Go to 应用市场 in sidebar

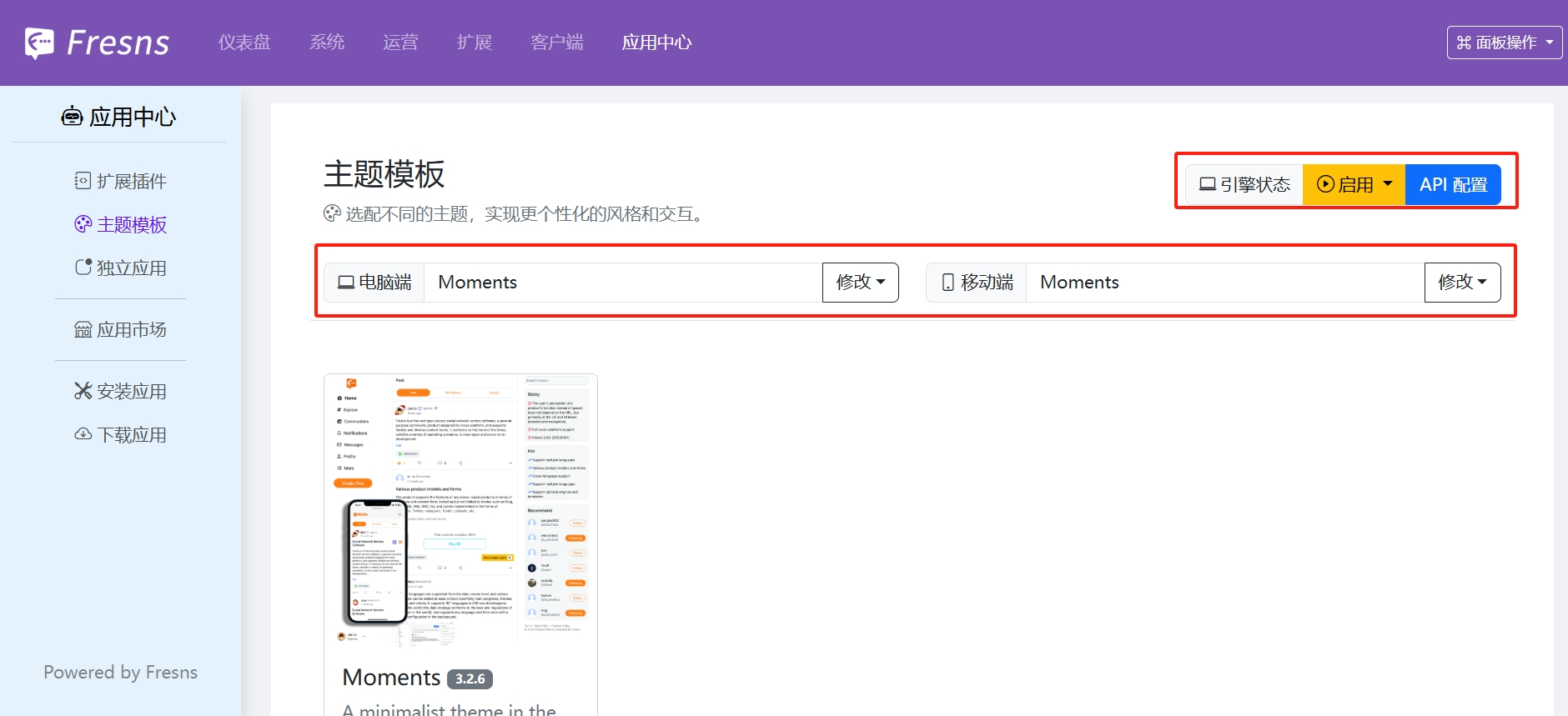point(120,329)
